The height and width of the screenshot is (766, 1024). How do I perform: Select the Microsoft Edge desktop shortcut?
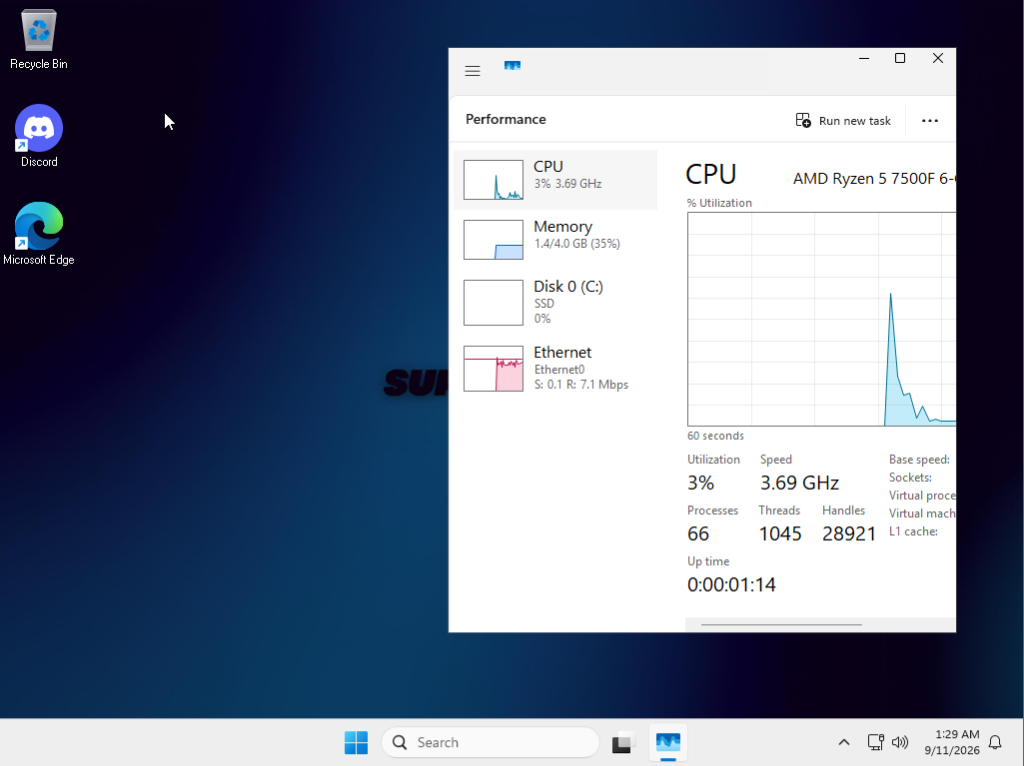39,234
